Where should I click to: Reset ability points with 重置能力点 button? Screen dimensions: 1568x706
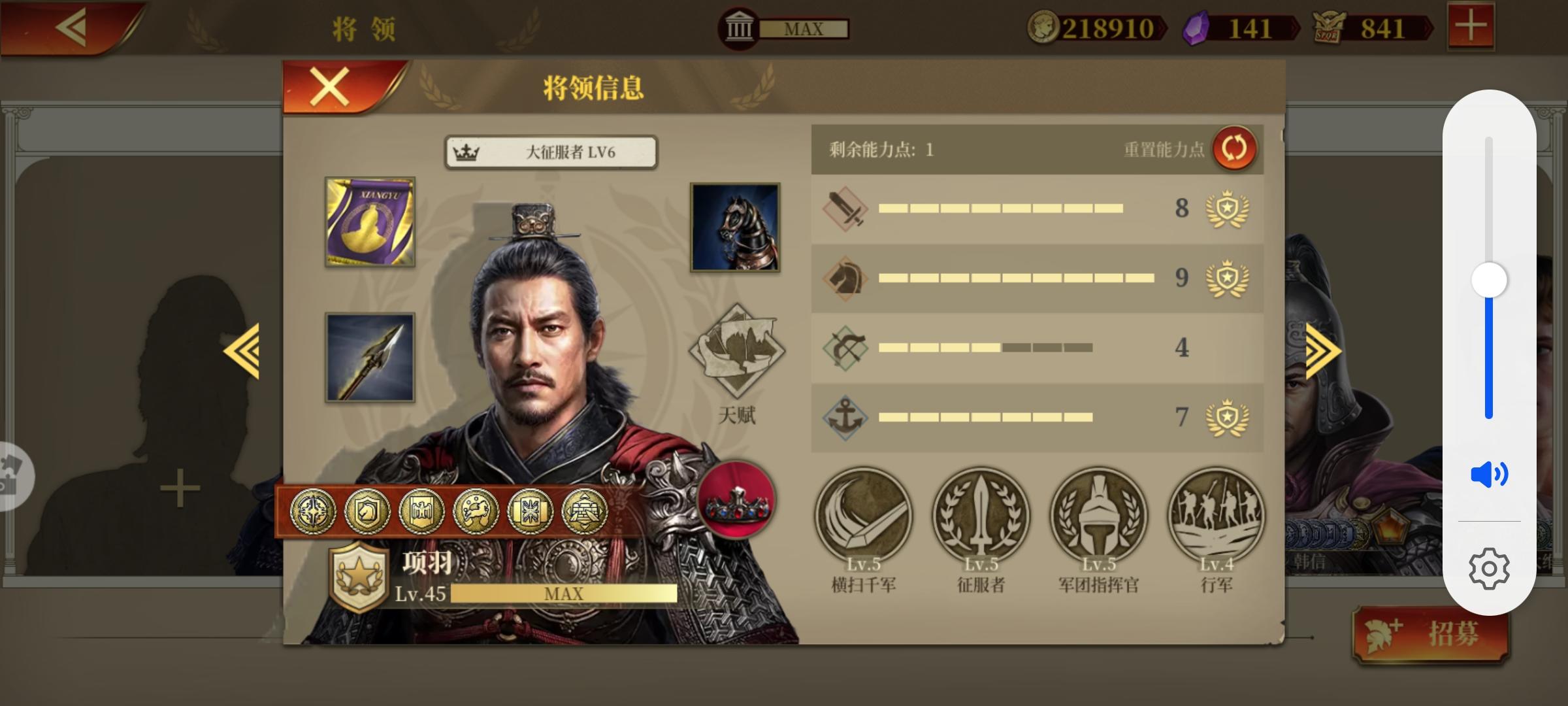click(1234, 148)
